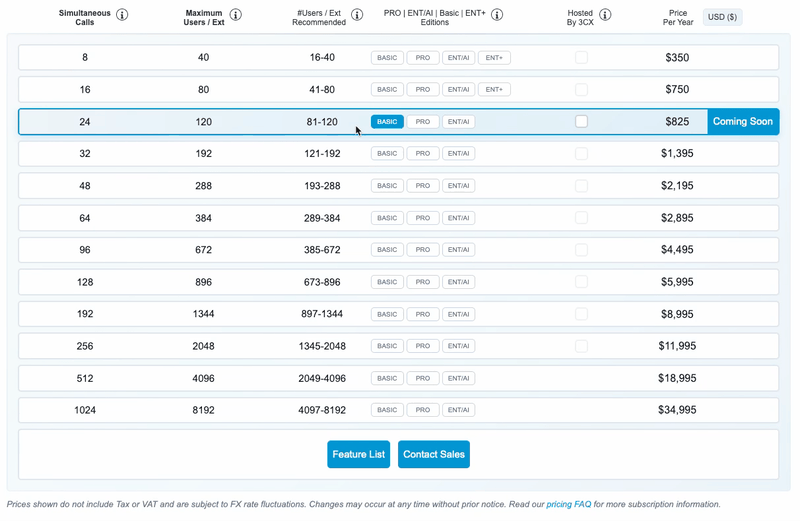Select ENT+ edition in the 16 calls row
Image resolution: width=800 pixels, height=521 pixels.
(x=494, y=89)
